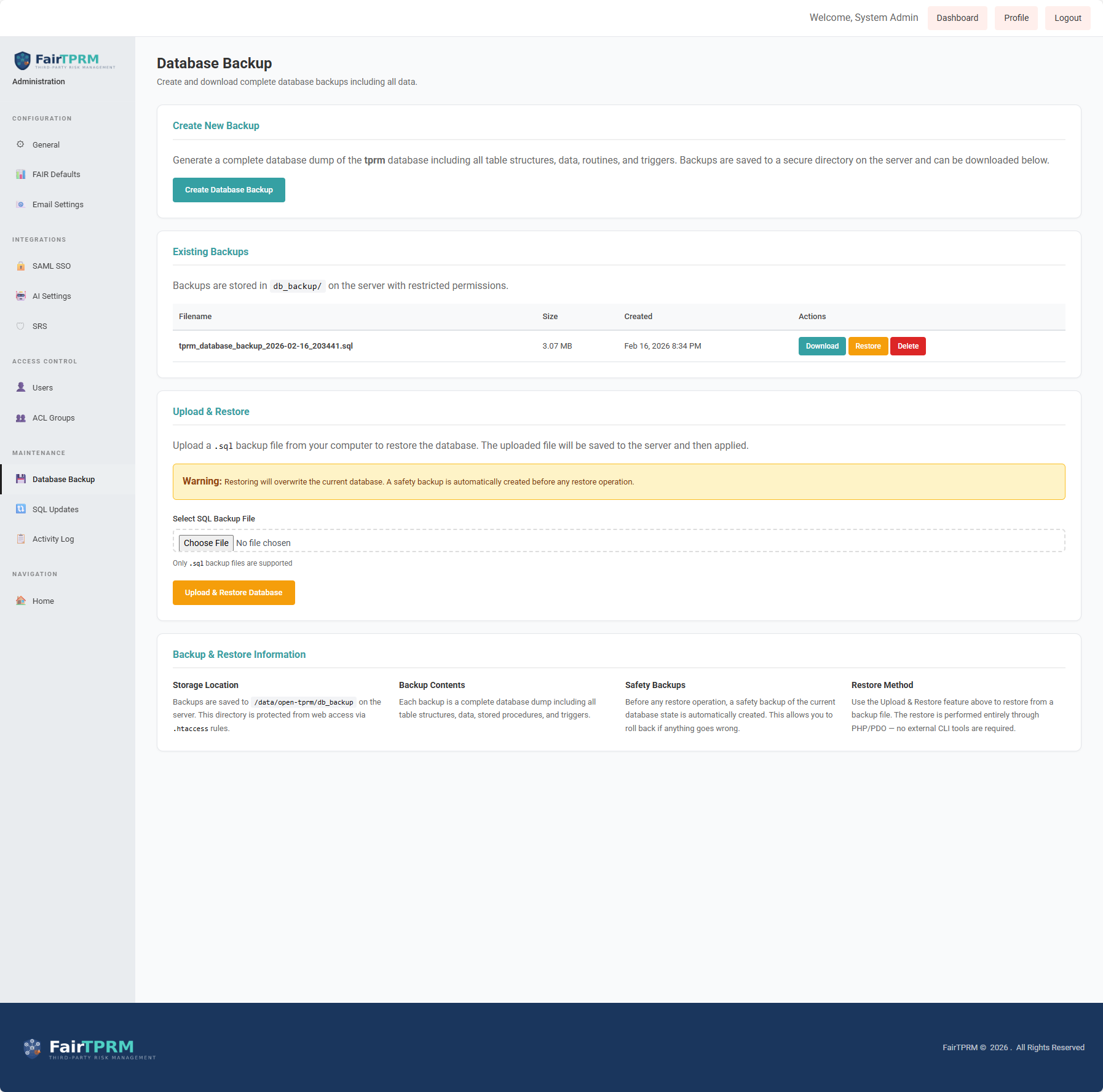Go to Dashboard from the top bar
Viewport: 1103px width, 1092px height.
point(957,18)
